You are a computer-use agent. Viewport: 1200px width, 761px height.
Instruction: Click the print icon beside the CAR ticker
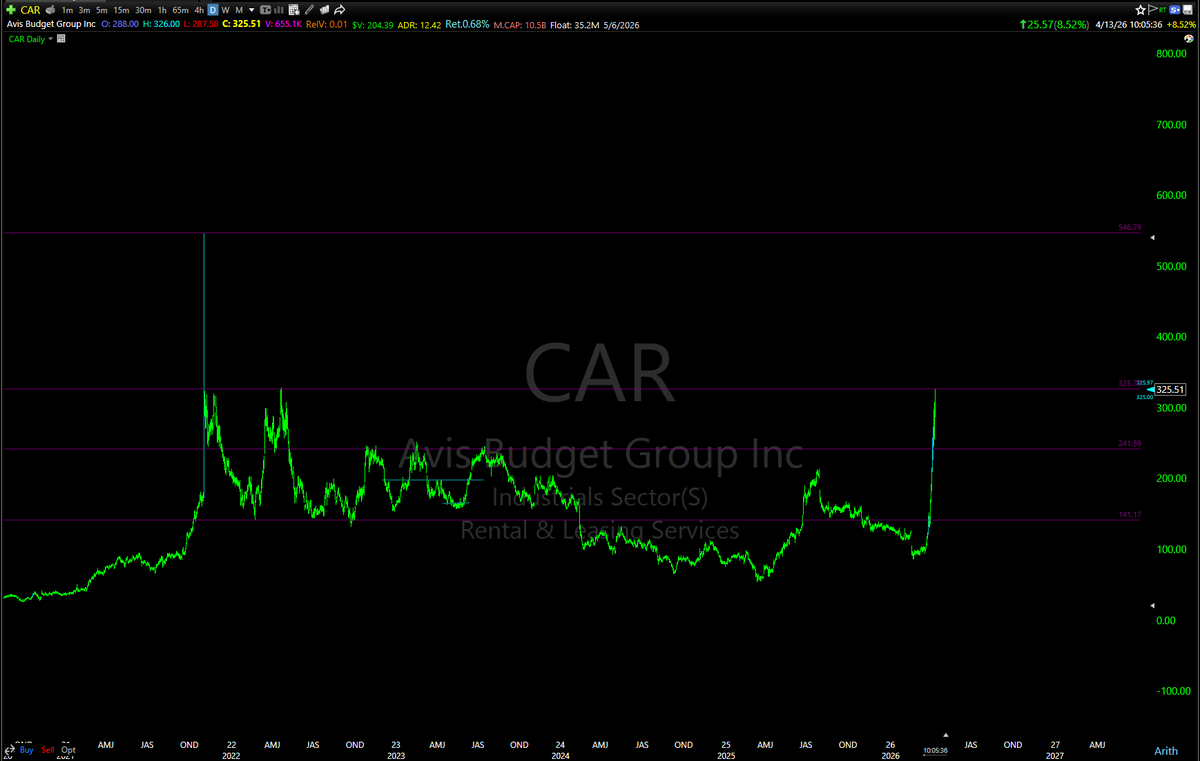pos(50,10)
